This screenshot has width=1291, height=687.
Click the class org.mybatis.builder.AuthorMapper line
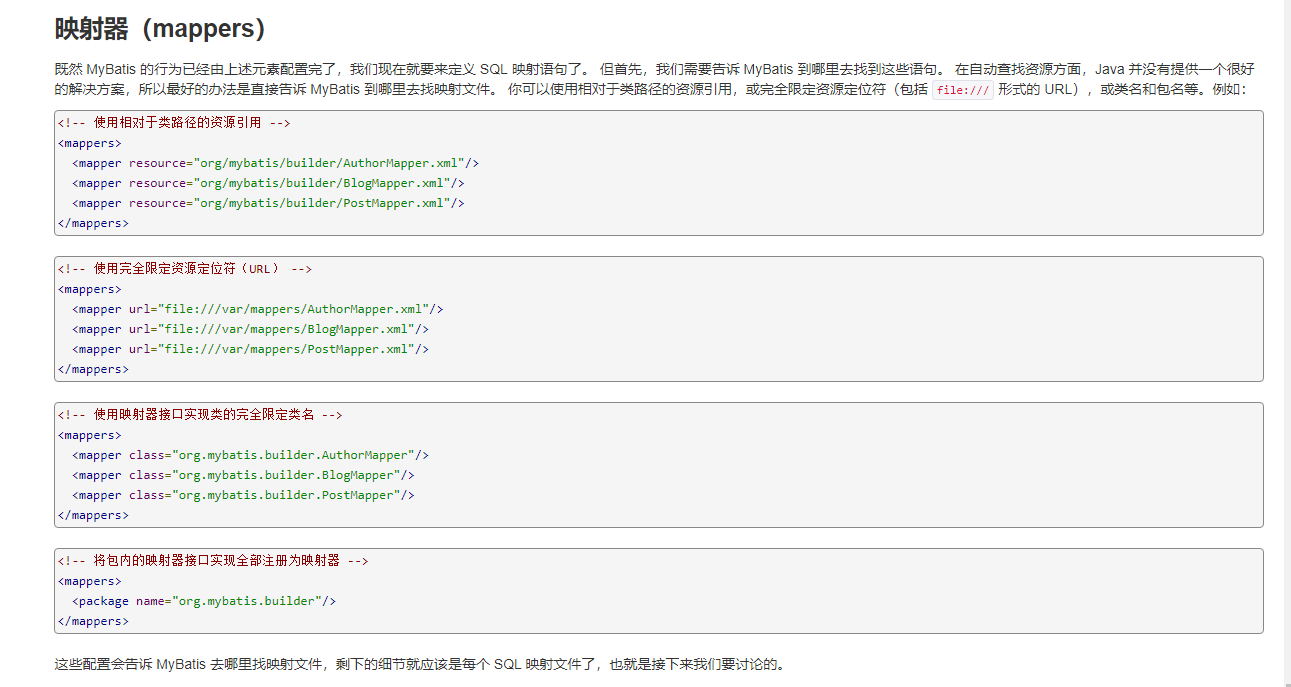coord(250,455)
